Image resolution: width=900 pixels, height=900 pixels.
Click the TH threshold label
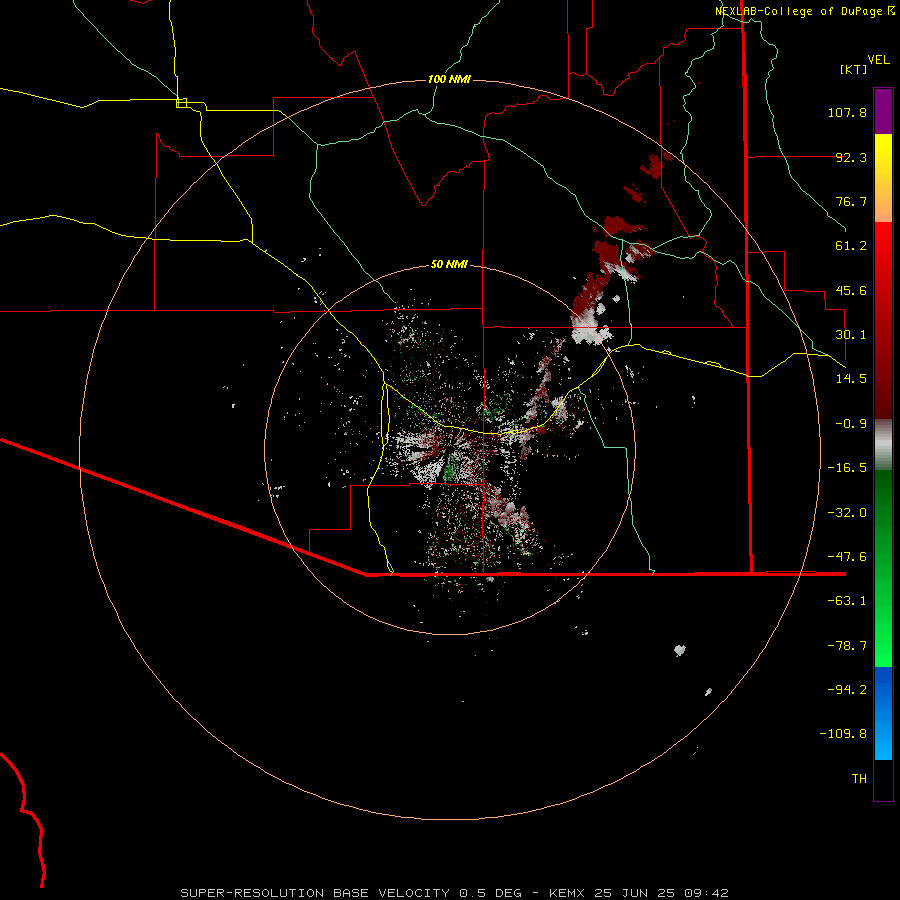[859, 779]
